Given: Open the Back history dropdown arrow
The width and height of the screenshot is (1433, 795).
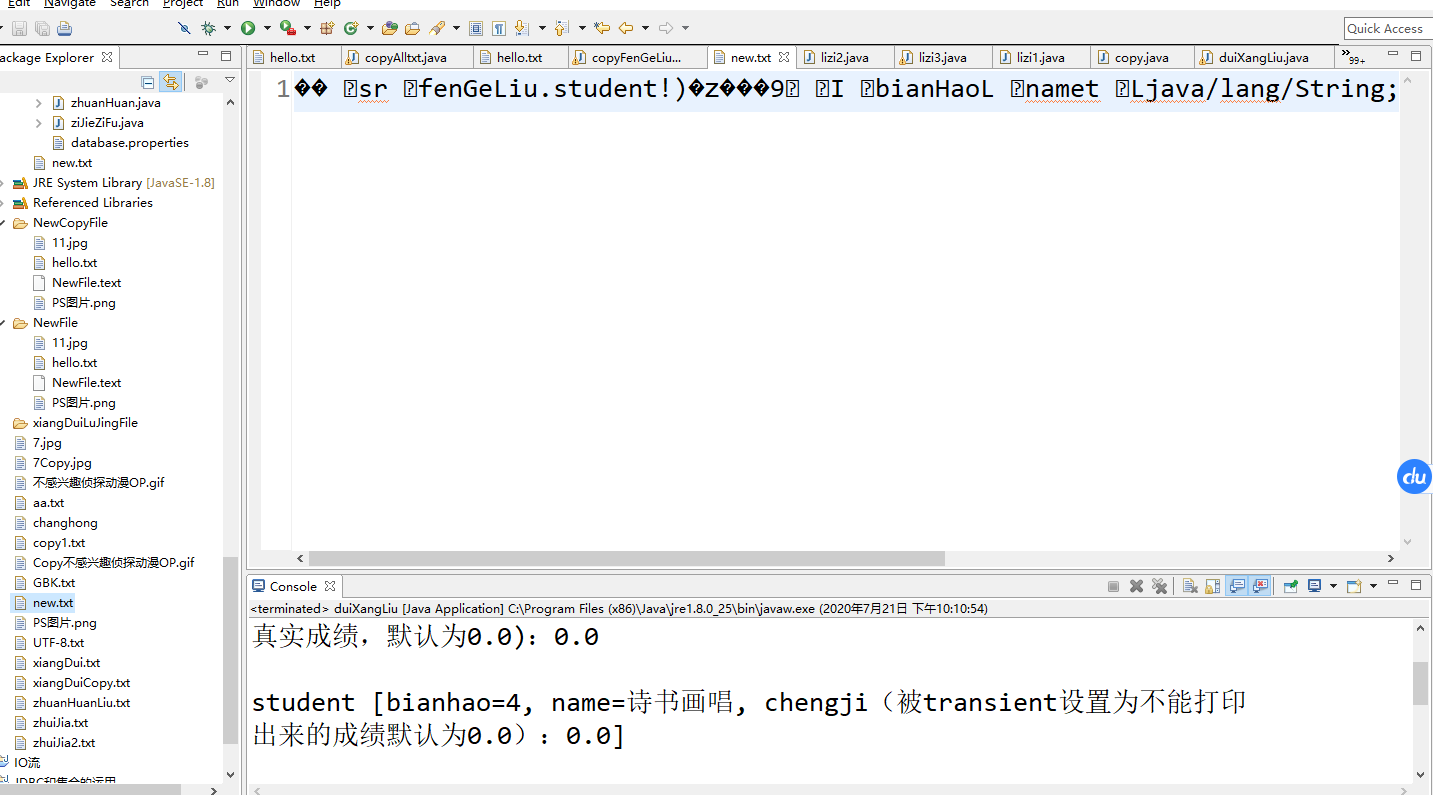Looking at the screenshot, I should click(645, 28).
